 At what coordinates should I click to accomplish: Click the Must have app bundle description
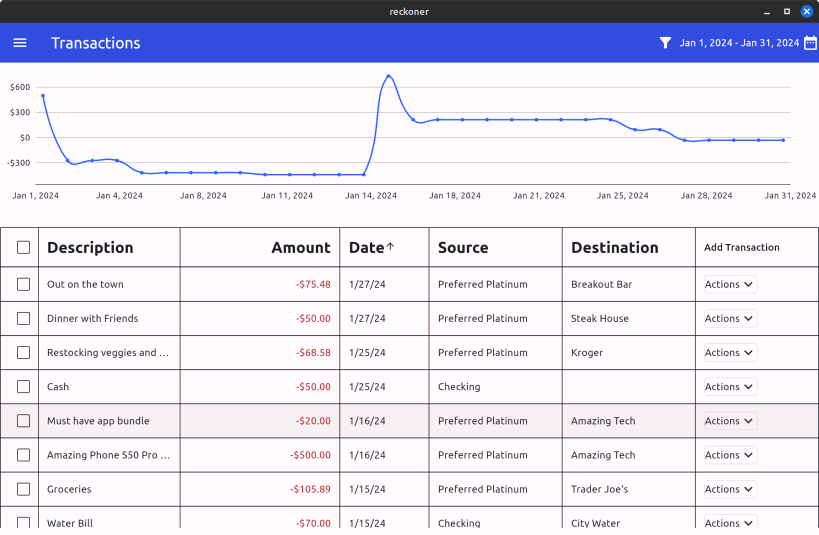pyautogui.click(x=98, y=421)
